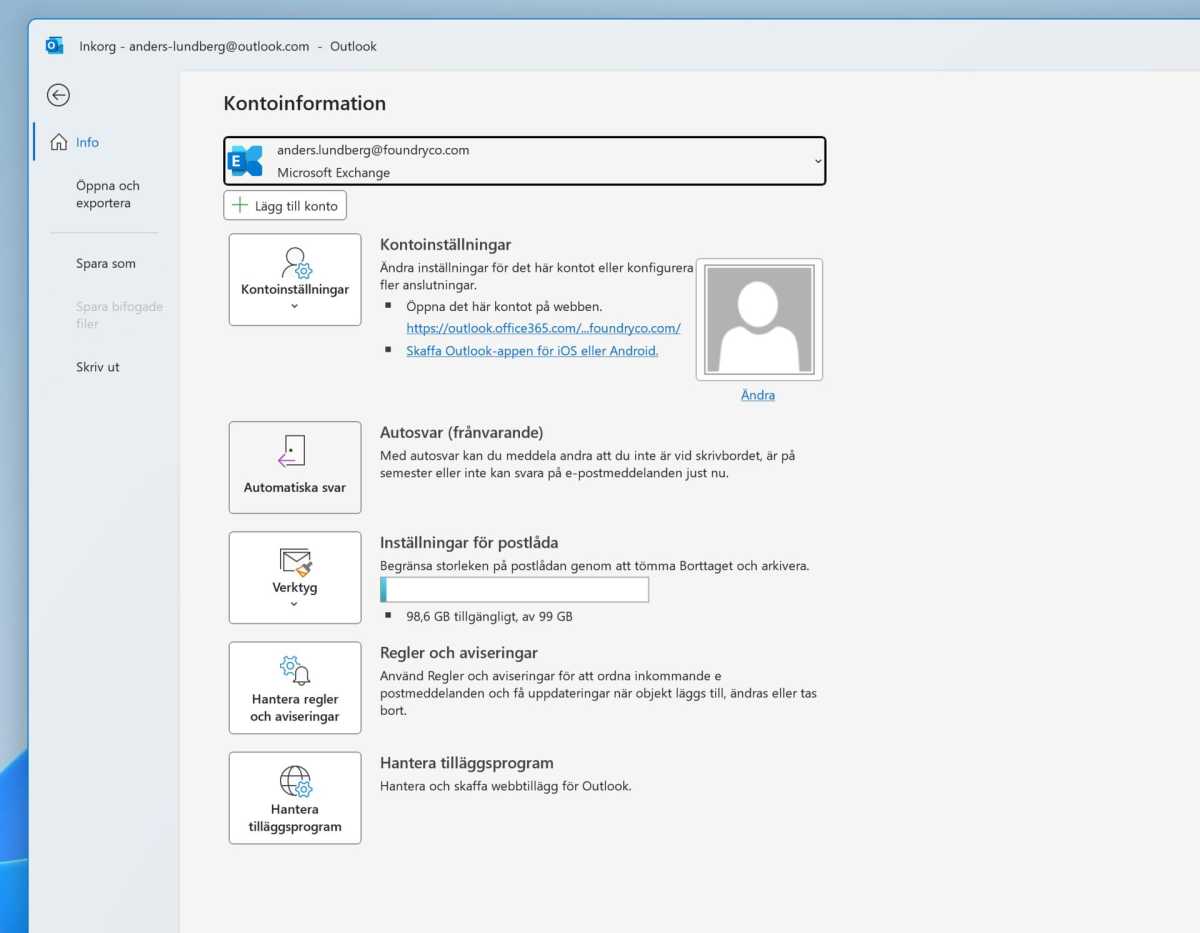Image resolution: width=1200 pixels, height=933 pixels.
Task: Click the Autosvar (frånvarande) heading
Action: click(x=461, y=433)
